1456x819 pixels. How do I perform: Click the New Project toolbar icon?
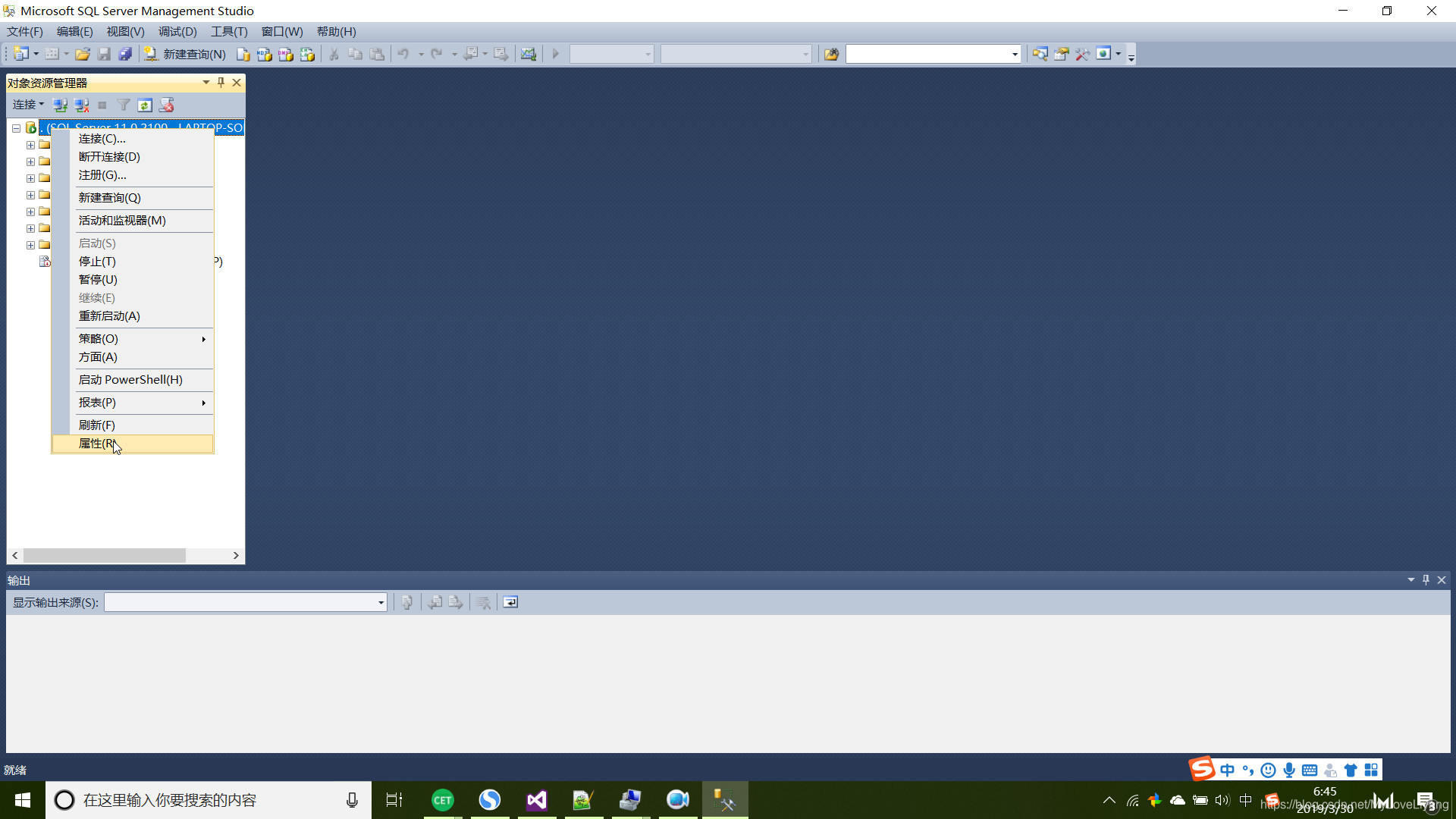21,54
